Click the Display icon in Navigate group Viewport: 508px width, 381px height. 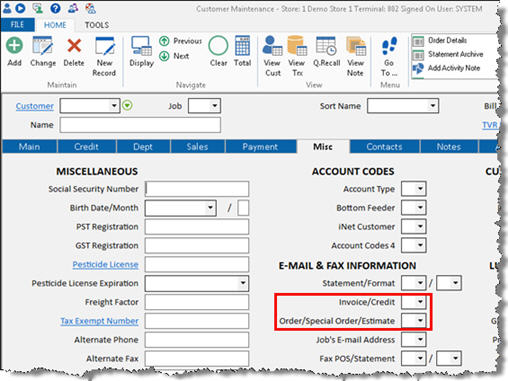(x=141, y=46)
